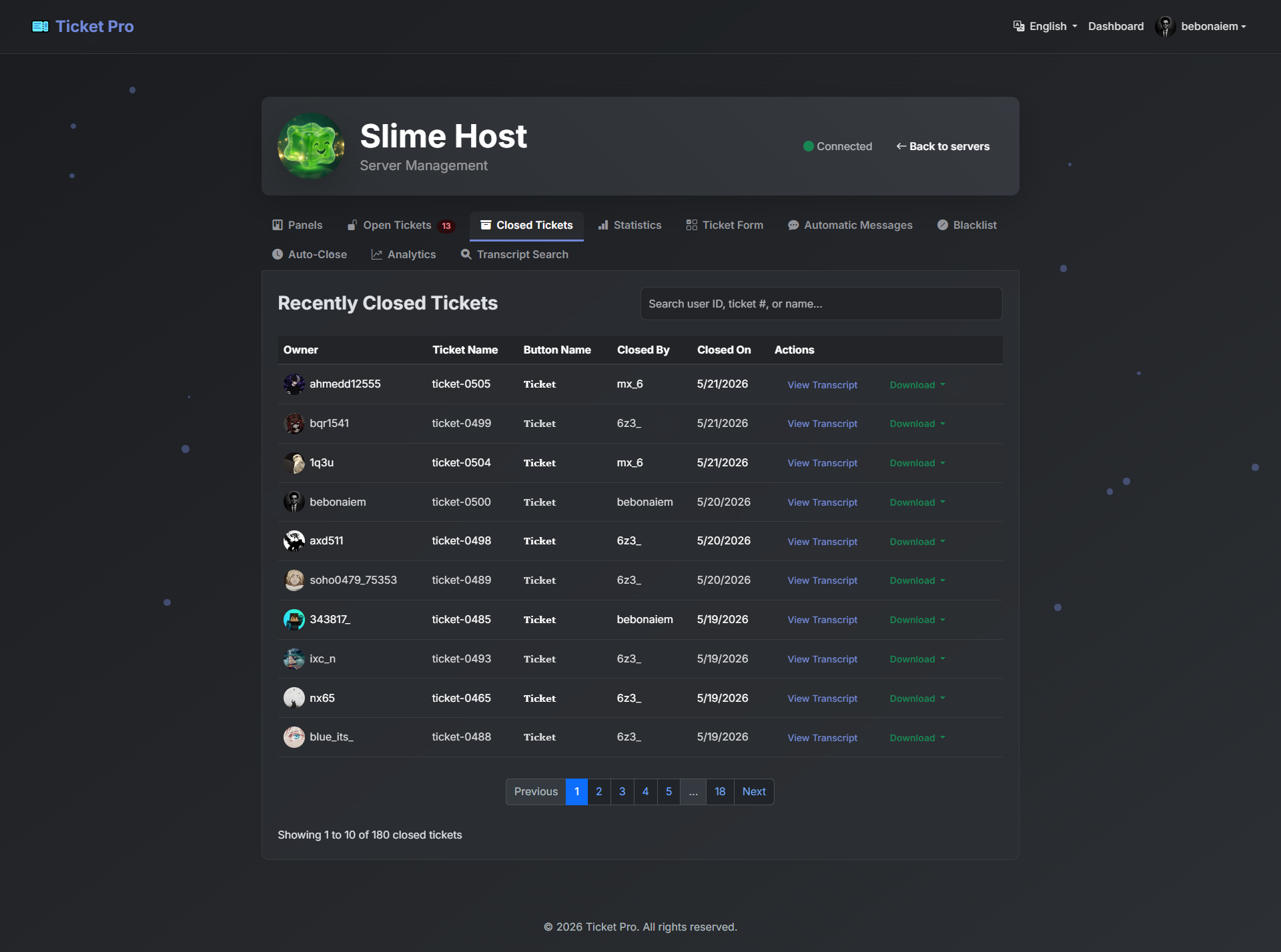The width and height of the screenshot is (1281, 952).
Task: Click the Ticket Pro logo icon
Action: [x=40, y=27]
